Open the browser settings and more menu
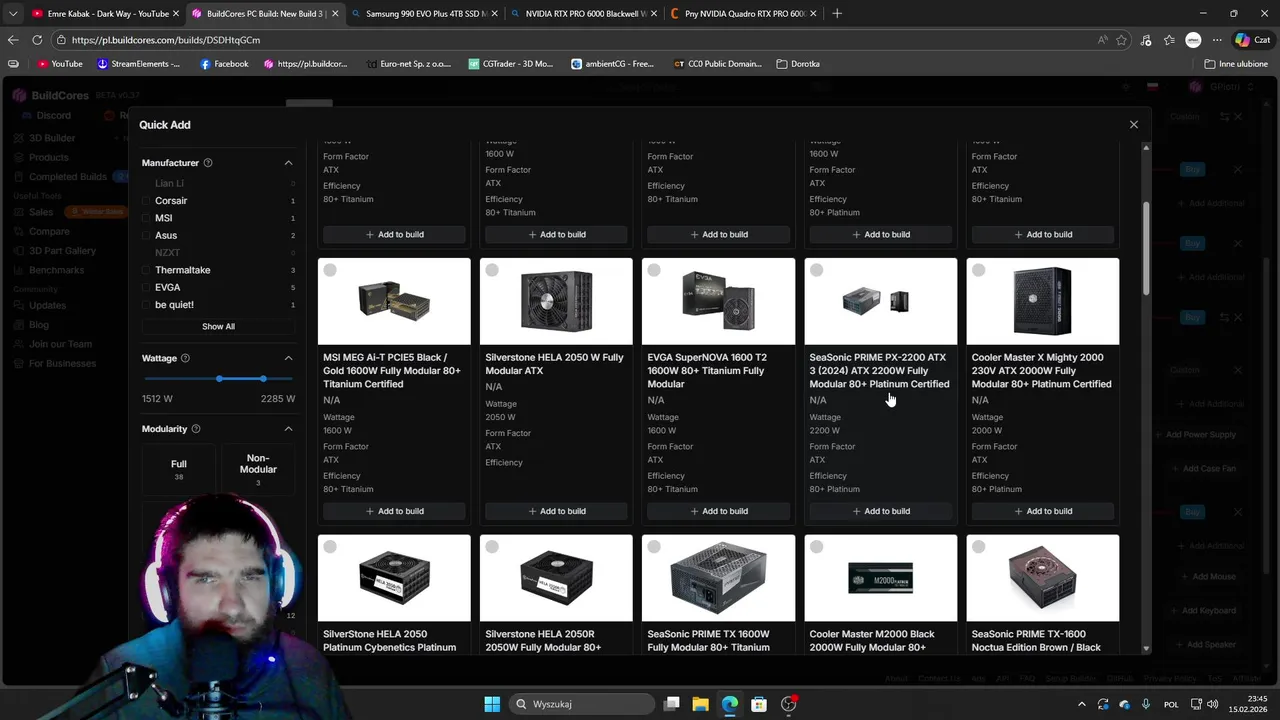 pyautogui.click(x=1217, y=40)
